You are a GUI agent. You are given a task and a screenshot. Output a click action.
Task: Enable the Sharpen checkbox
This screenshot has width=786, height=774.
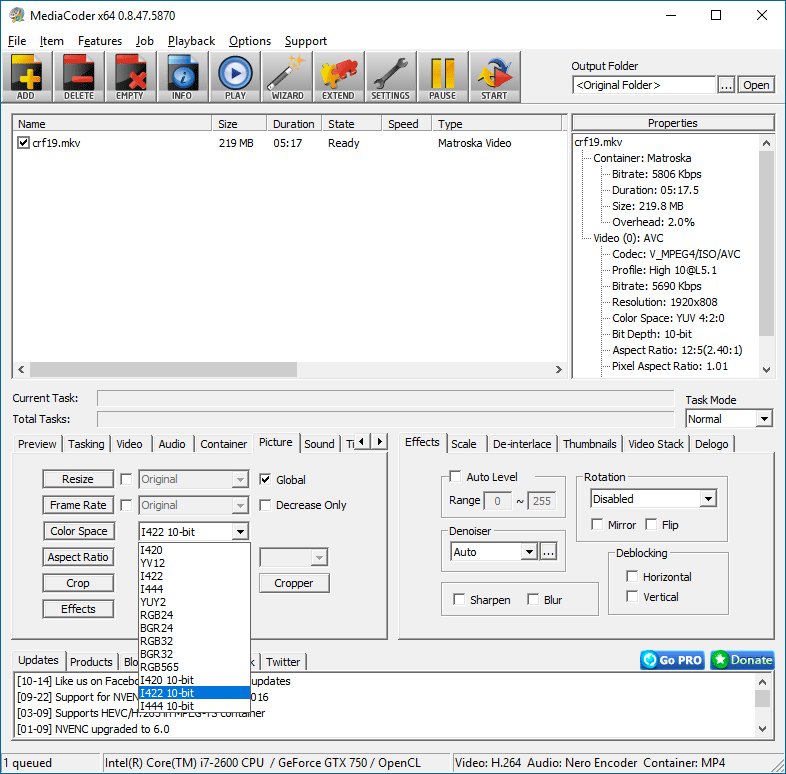click(x=459, y=600)
